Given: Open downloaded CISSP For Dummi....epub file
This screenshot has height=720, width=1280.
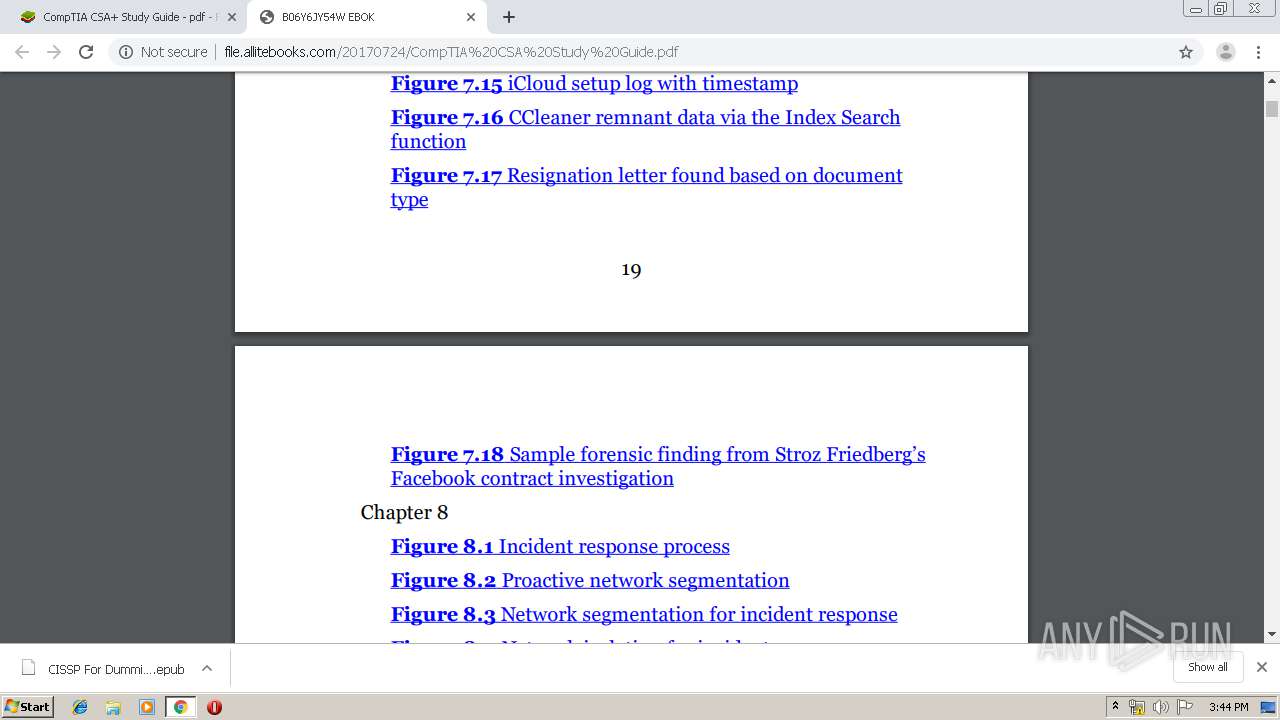Looking at the screenshot, I should coord(102,669).
